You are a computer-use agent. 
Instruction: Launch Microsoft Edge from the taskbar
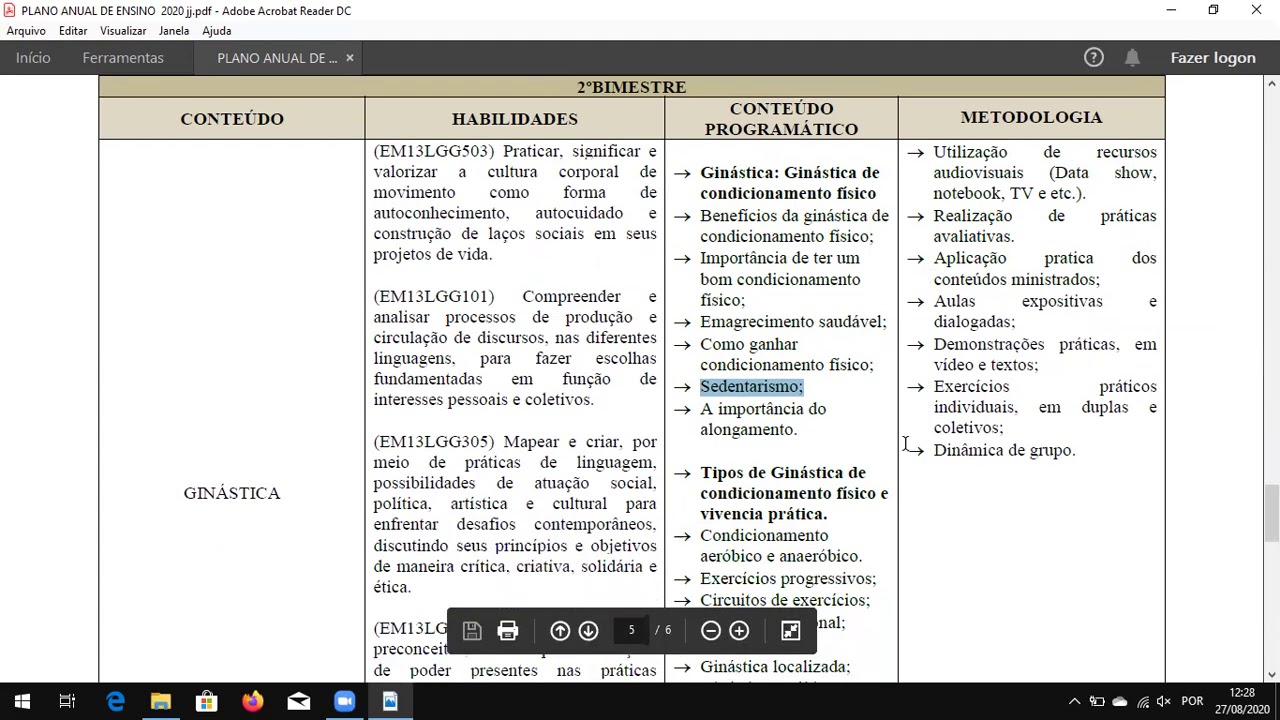click(116, 701)
